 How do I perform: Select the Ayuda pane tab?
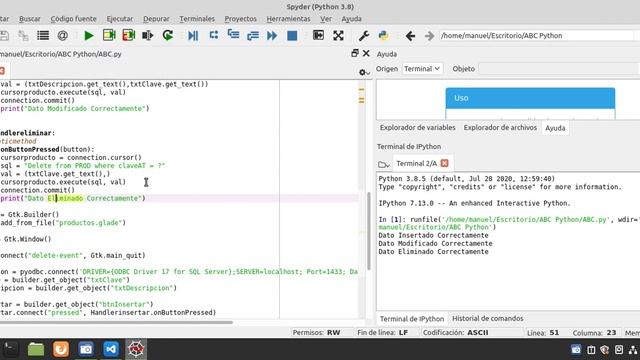[x=555, y=128]
